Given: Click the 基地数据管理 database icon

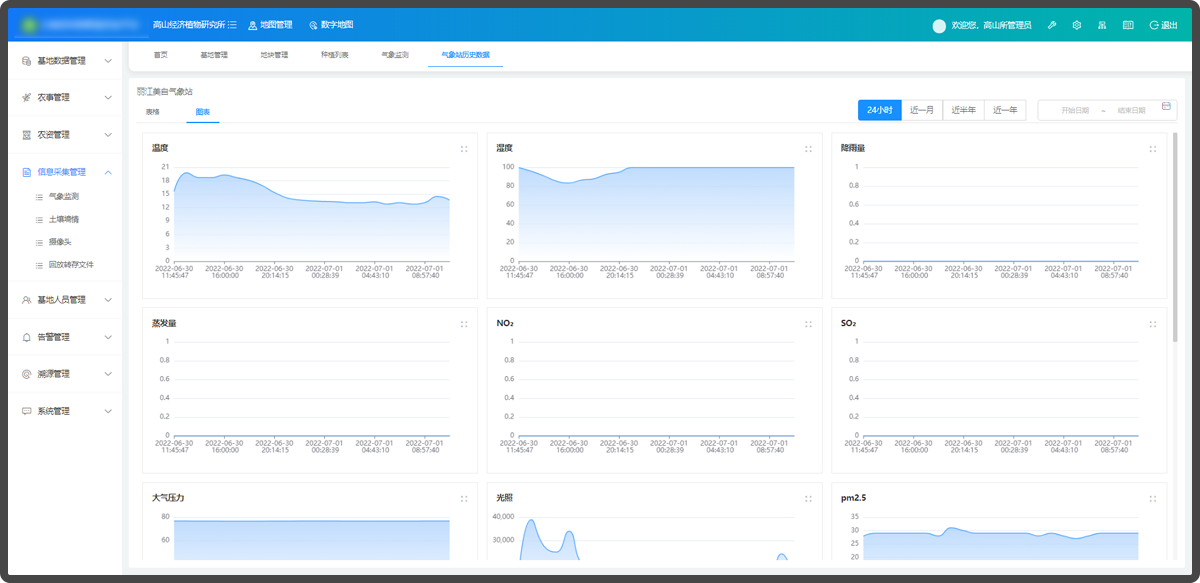Looking at the screenshot, I should coord(27,61).
